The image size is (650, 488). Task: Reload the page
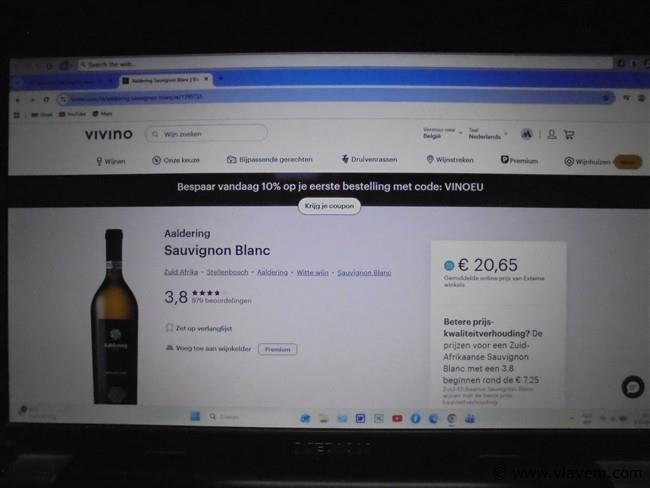pos(46,100)
